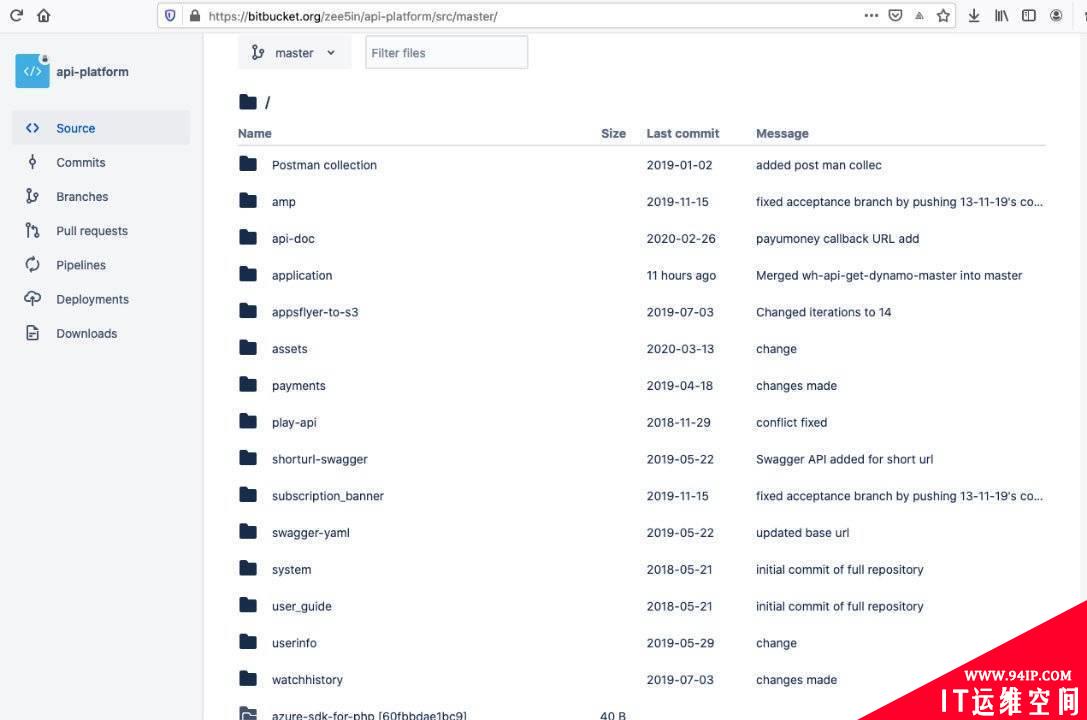
Task: Go to the browser home page icon
Action: click(44, 15)
